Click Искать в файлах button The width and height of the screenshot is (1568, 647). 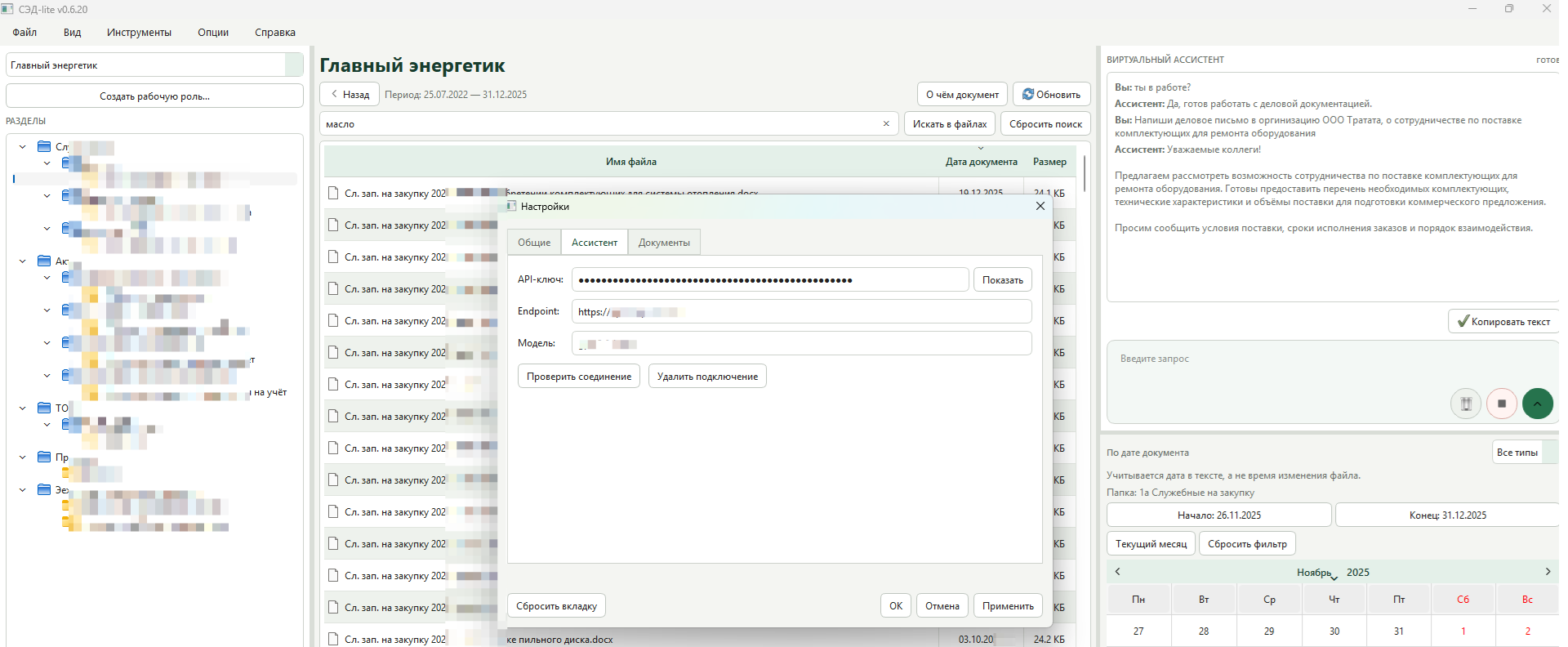click(x=950, y=124)
